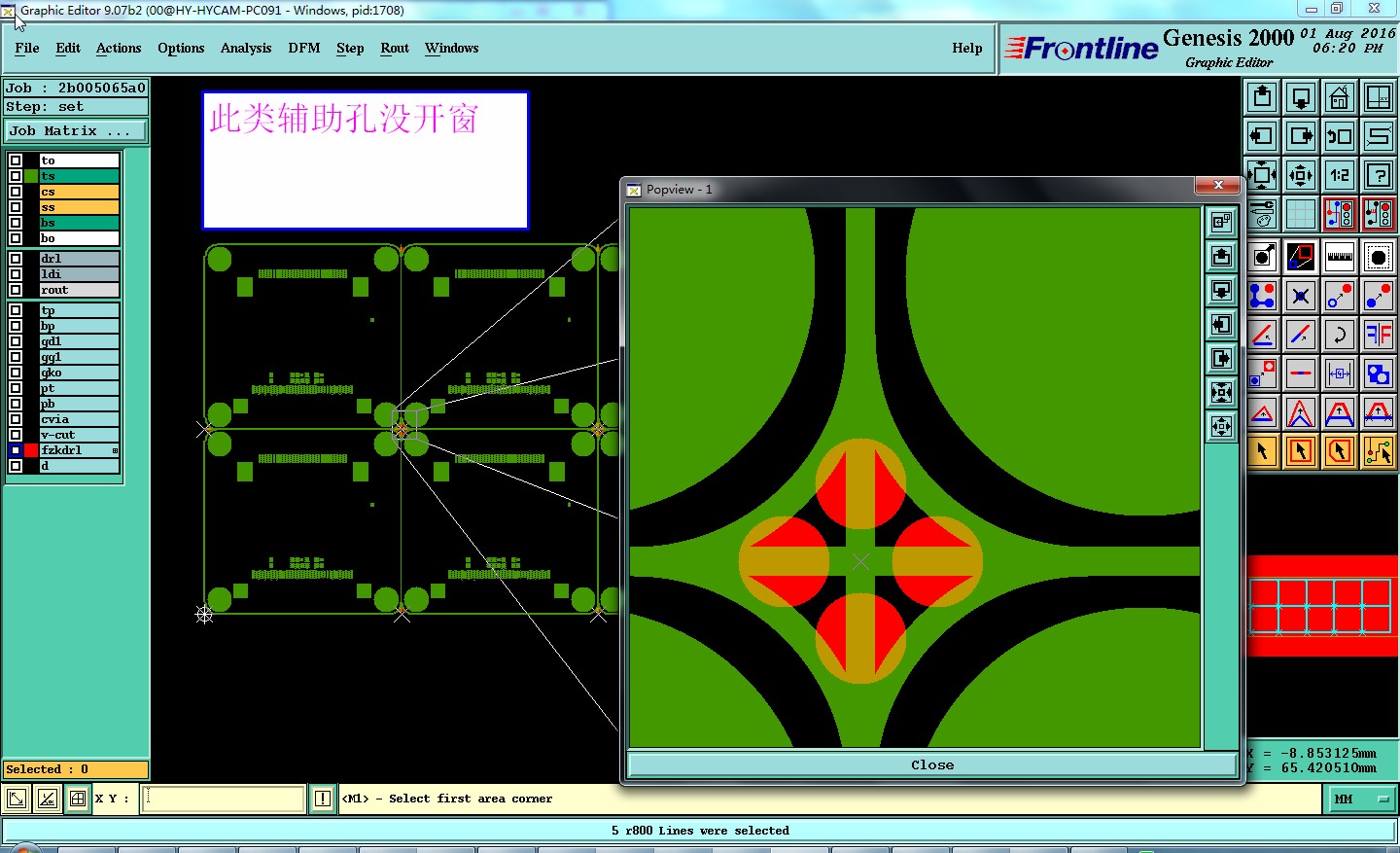1400x853 pixels.
Task: Open the File menu
Action: pos(27,48)
